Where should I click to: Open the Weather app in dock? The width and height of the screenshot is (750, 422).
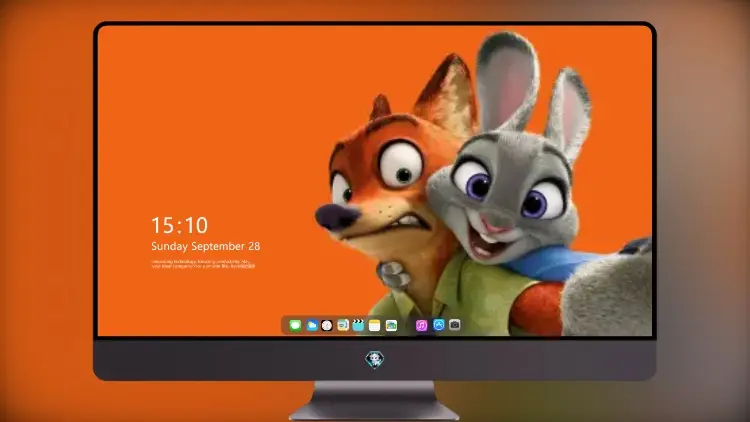(311, 325)
